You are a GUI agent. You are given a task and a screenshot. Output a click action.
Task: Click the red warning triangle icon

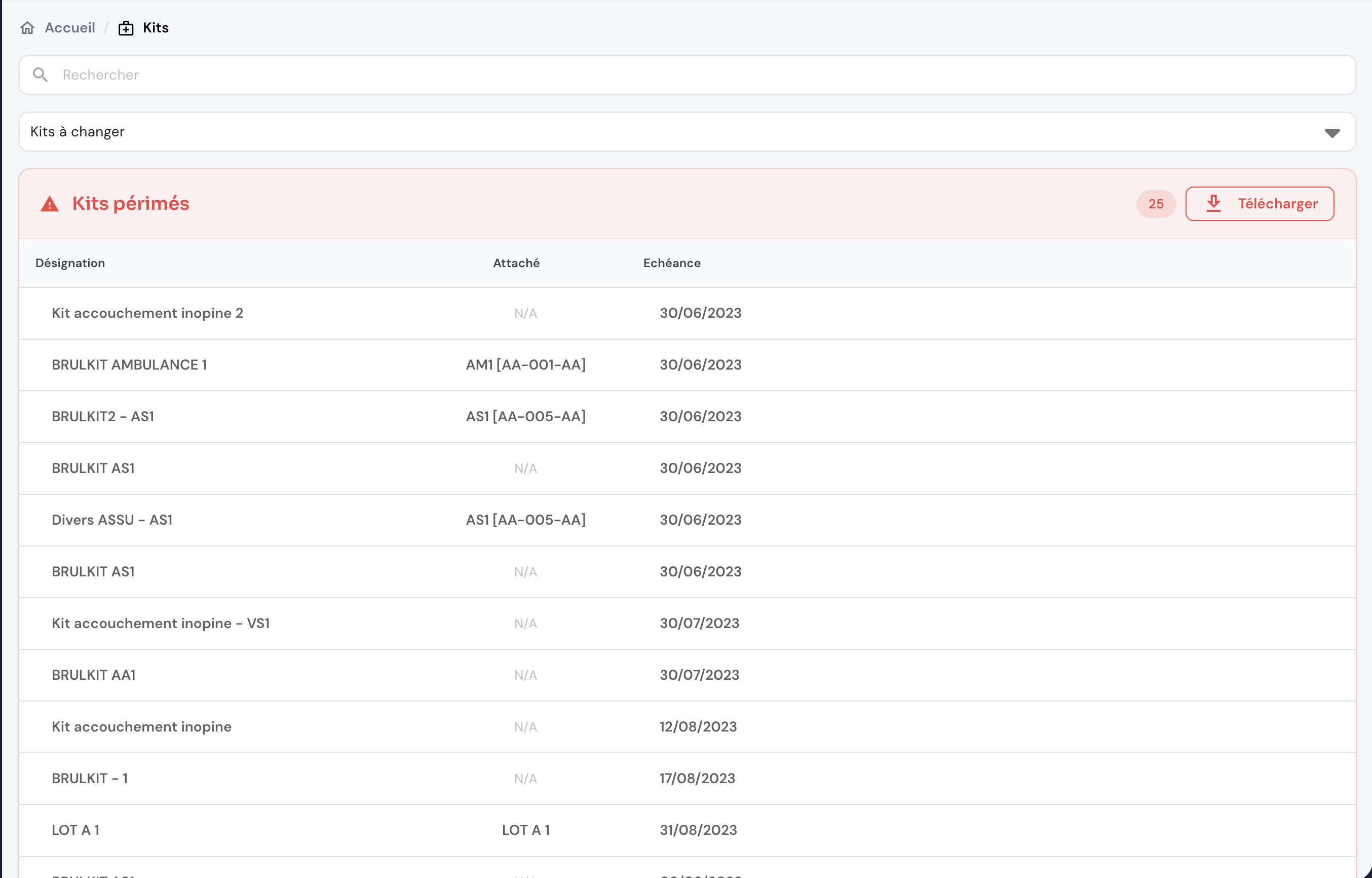(50, 204)
